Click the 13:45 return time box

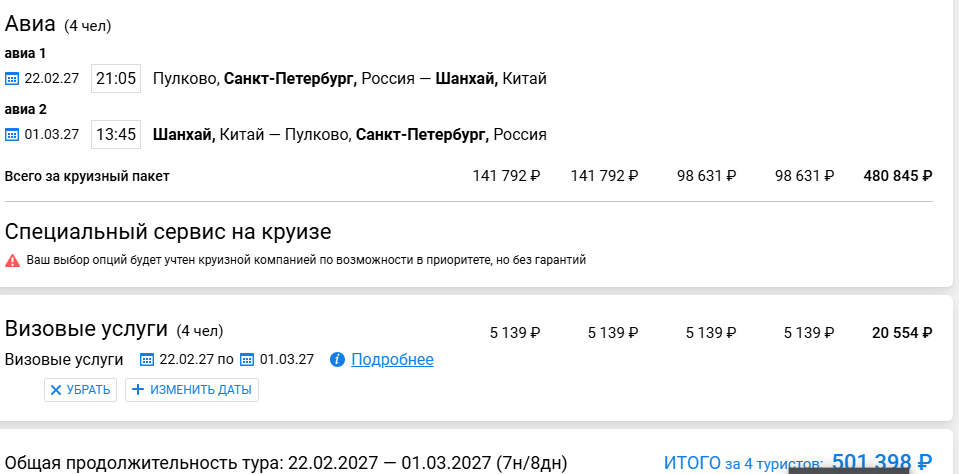pyautogui.click(x=116, y=135)
